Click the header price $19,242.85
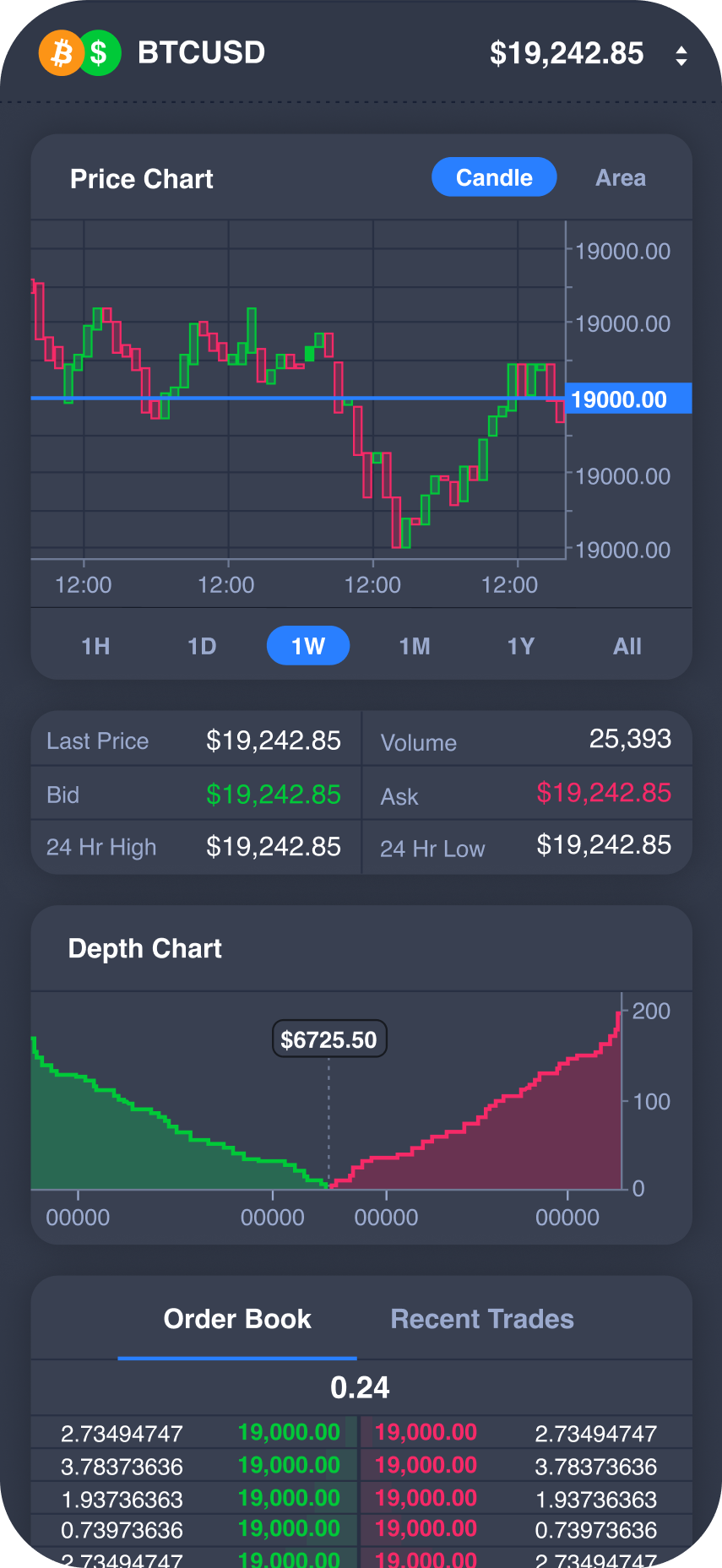This screenshot has height=1568, width=722. (x=567, y=53)
